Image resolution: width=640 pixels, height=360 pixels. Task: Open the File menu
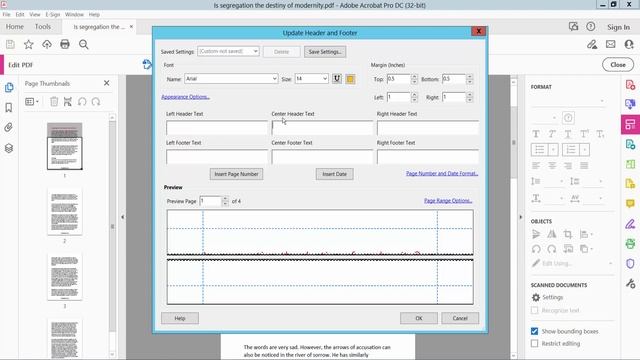pos(7,14)
